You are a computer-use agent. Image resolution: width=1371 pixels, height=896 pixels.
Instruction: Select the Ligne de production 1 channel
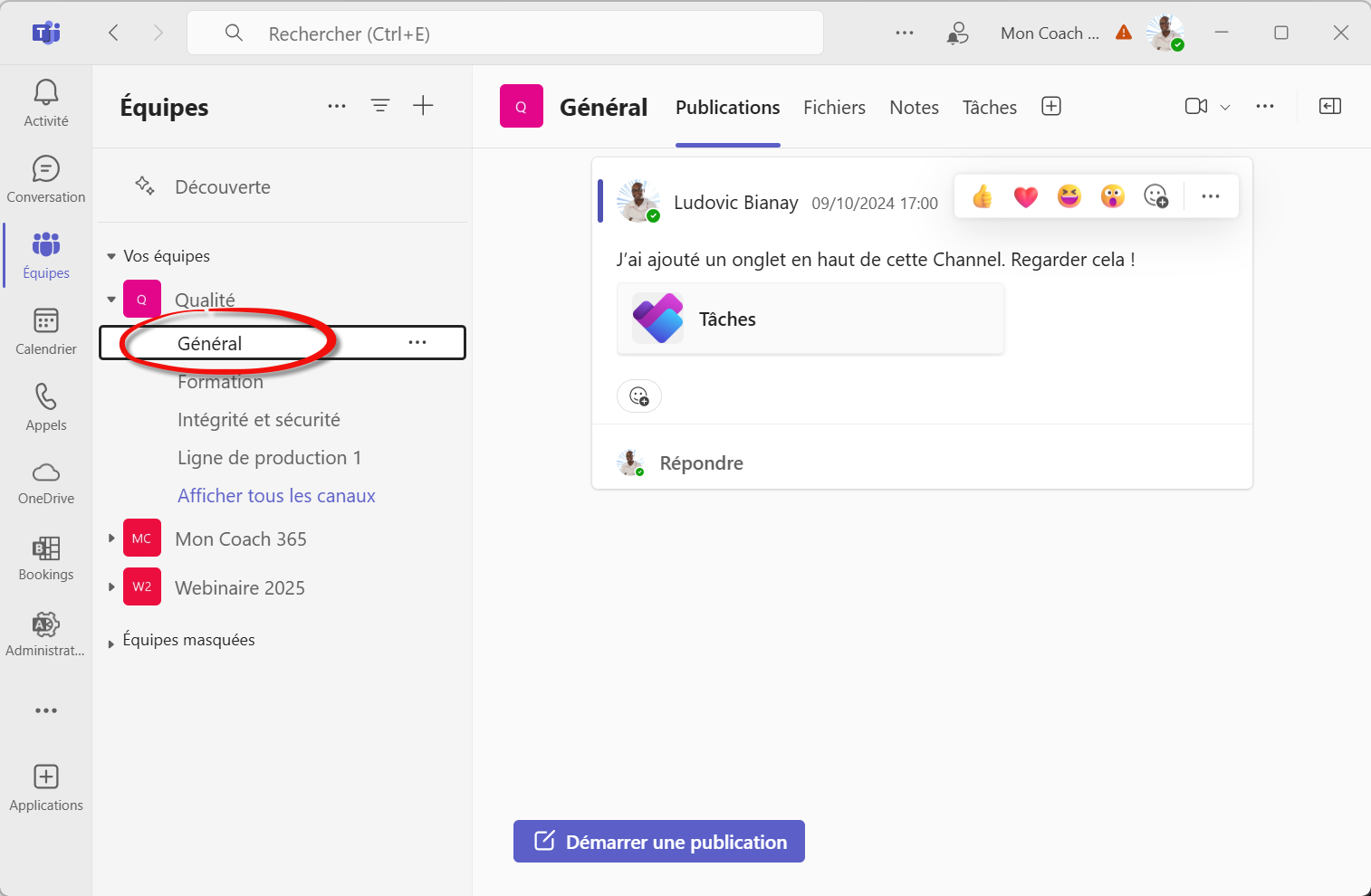click(x=269, y=458)
